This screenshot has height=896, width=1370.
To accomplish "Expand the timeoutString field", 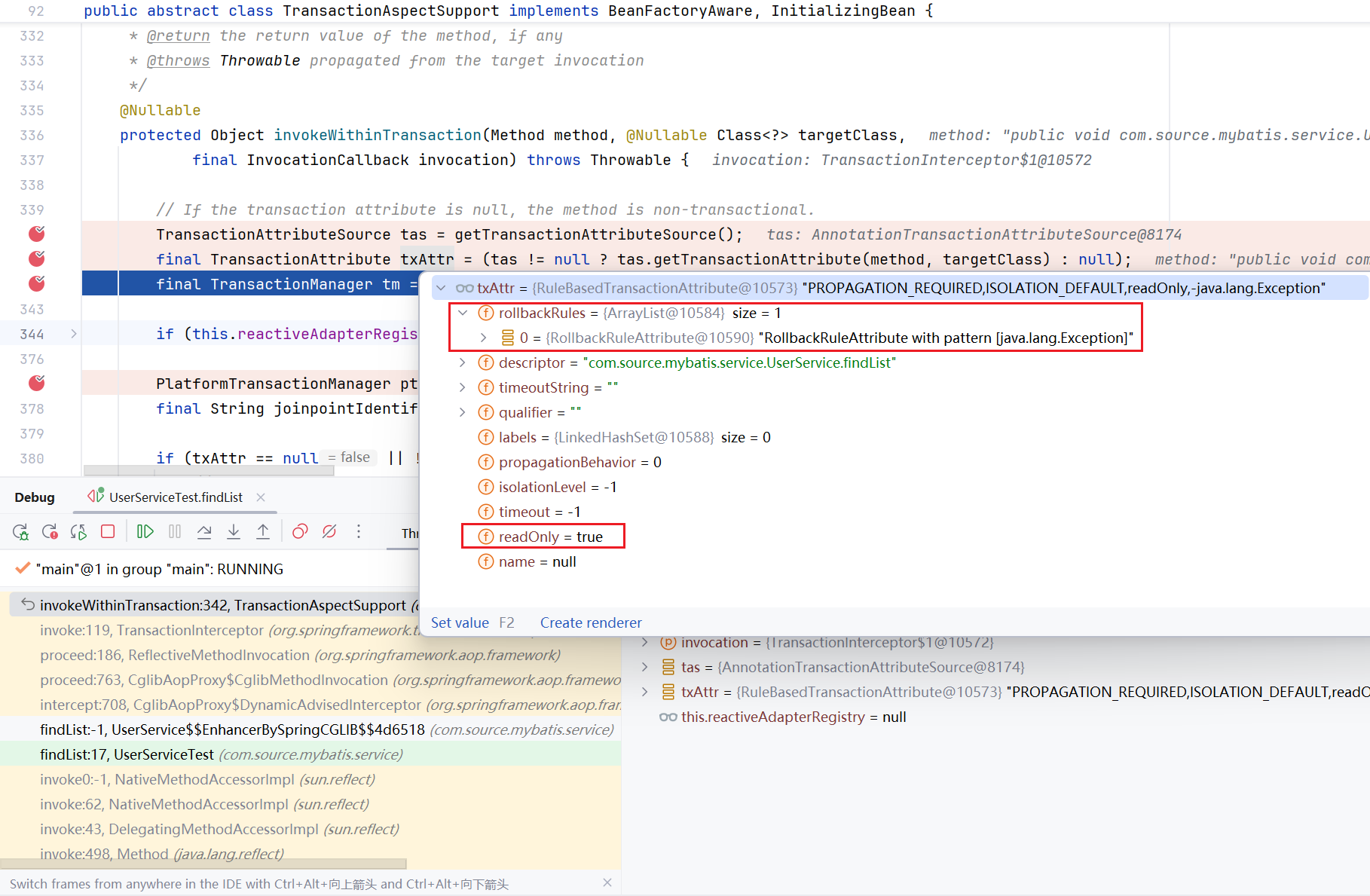I will point(463,387).
